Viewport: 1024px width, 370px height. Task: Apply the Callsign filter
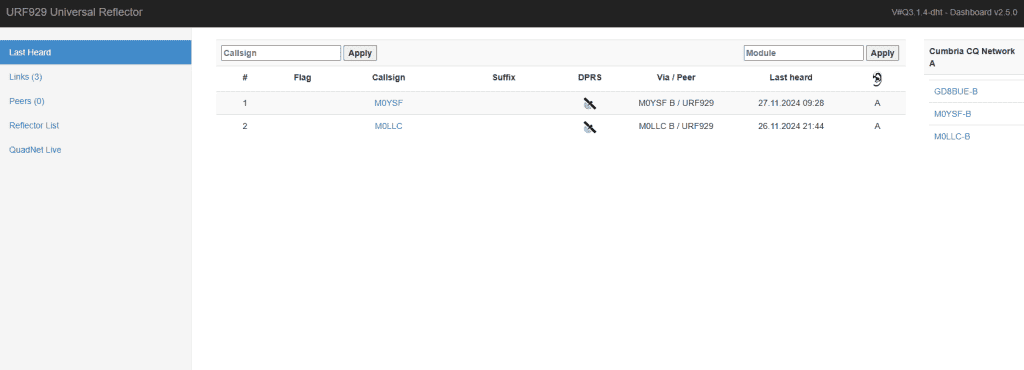[x=360, y=53]
